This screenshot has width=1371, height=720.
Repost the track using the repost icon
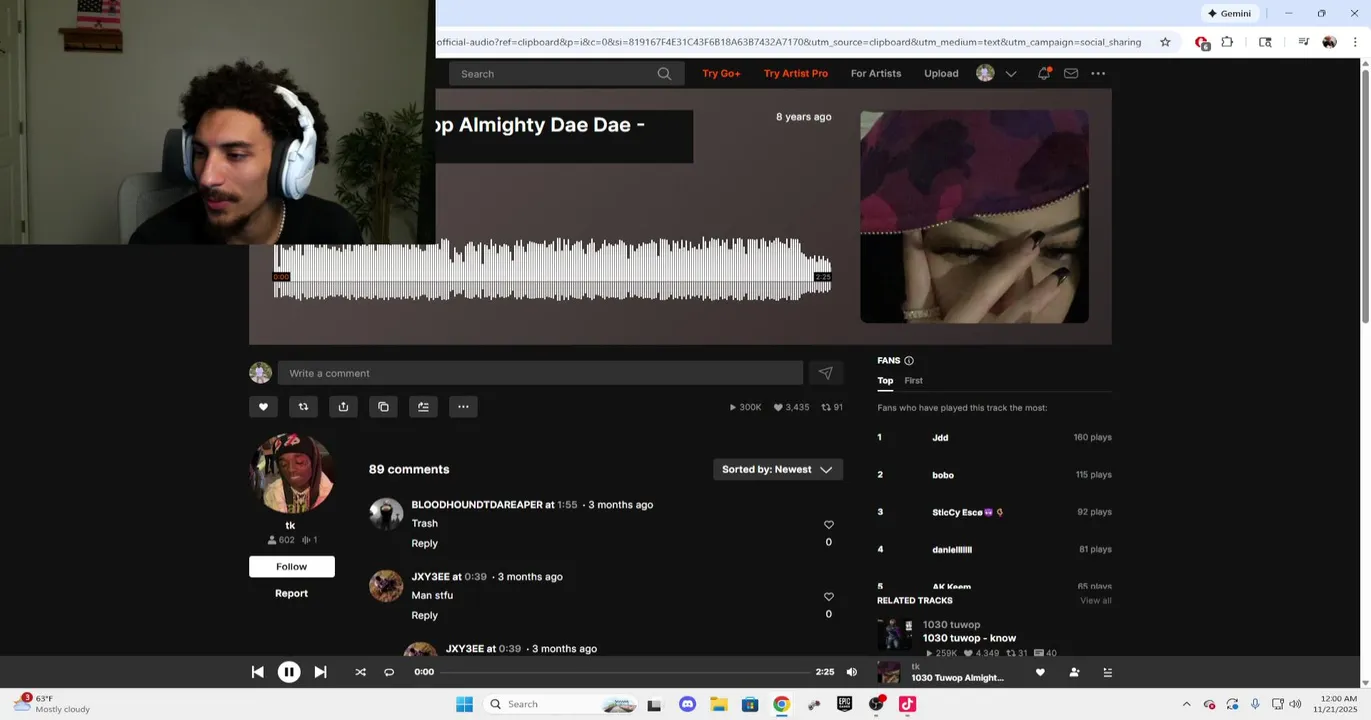tap(303, 407)
